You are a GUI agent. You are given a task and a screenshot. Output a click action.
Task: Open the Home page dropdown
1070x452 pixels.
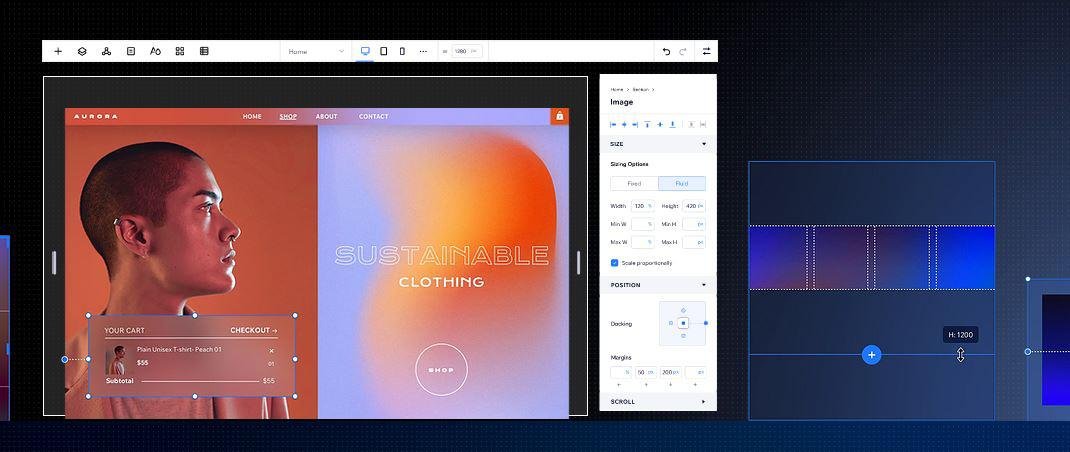pos(316,51)
